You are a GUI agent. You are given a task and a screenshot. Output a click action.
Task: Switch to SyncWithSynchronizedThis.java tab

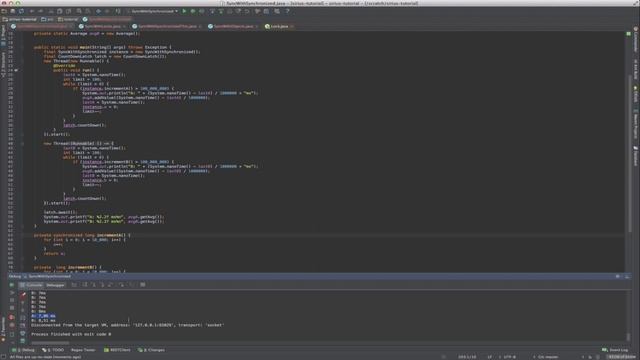(167, 26)
